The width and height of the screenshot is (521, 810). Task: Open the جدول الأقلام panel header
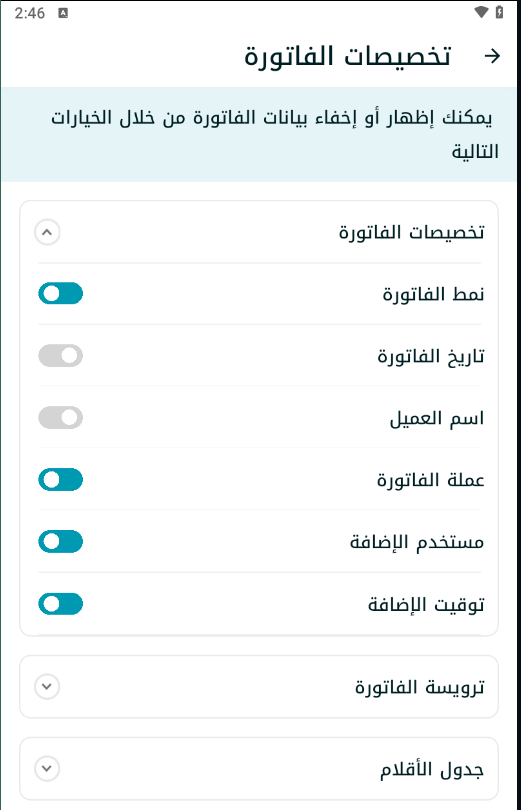click(x=259, y=768)
